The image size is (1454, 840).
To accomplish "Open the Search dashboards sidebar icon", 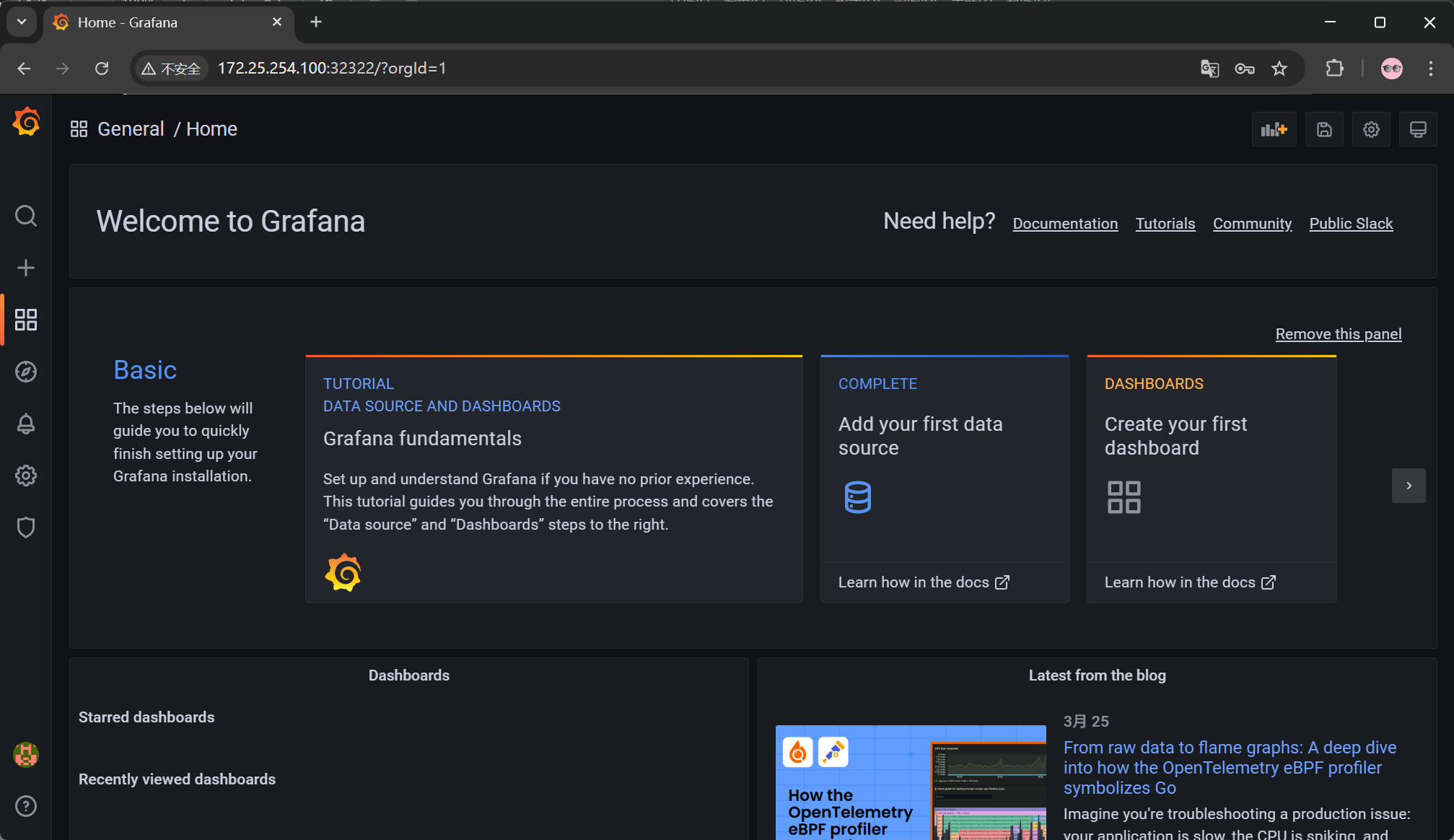I will 26,216.
